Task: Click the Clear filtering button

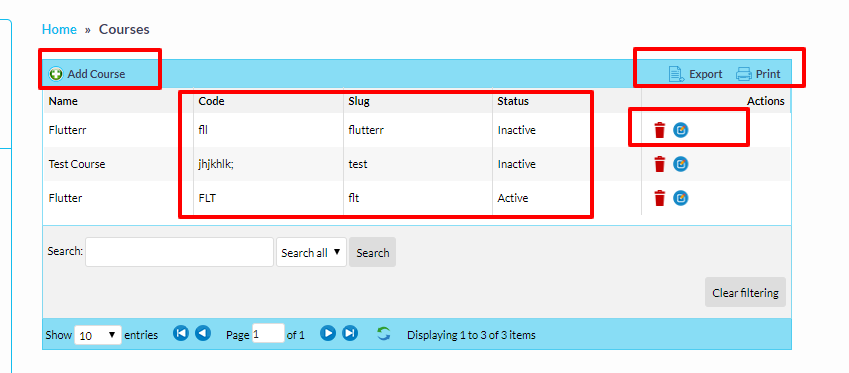Action: pos(745,293)
